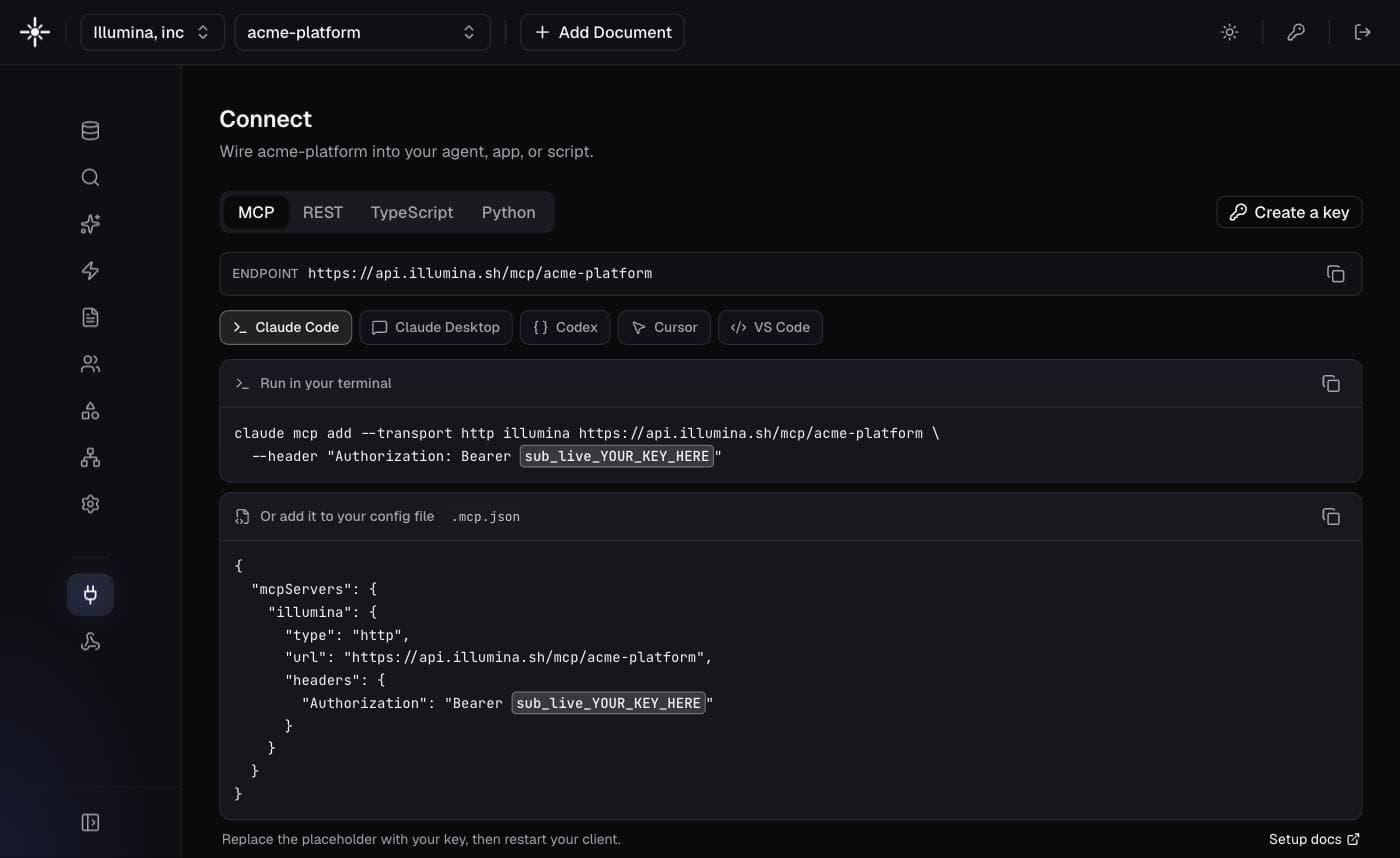The image size is (1400, 858).
Task: Switch to the Python tab
Action: coord(508,212)
